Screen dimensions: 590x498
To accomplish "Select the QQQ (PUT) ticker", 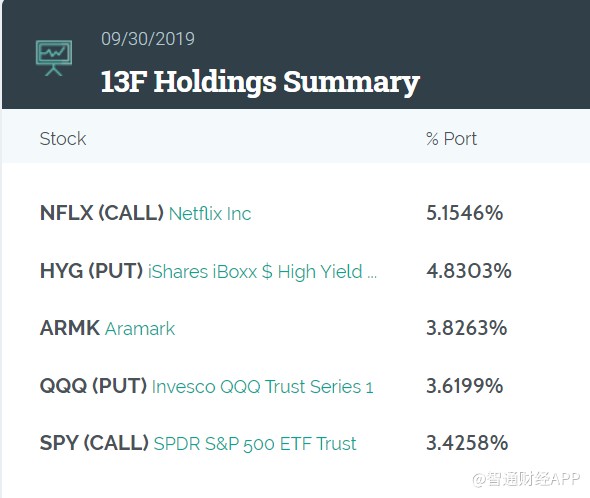I will pyautogui.click(x=93, y=386).
